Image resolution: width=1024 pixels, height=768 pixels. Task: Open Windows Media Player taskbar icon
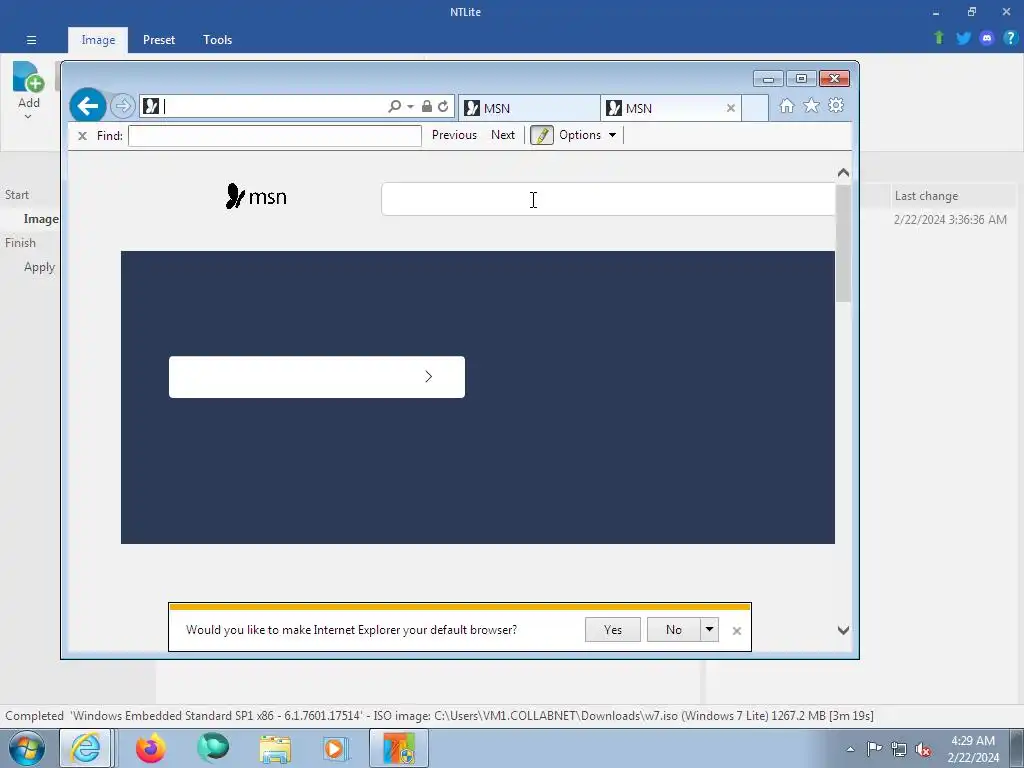tap(336, 748)
